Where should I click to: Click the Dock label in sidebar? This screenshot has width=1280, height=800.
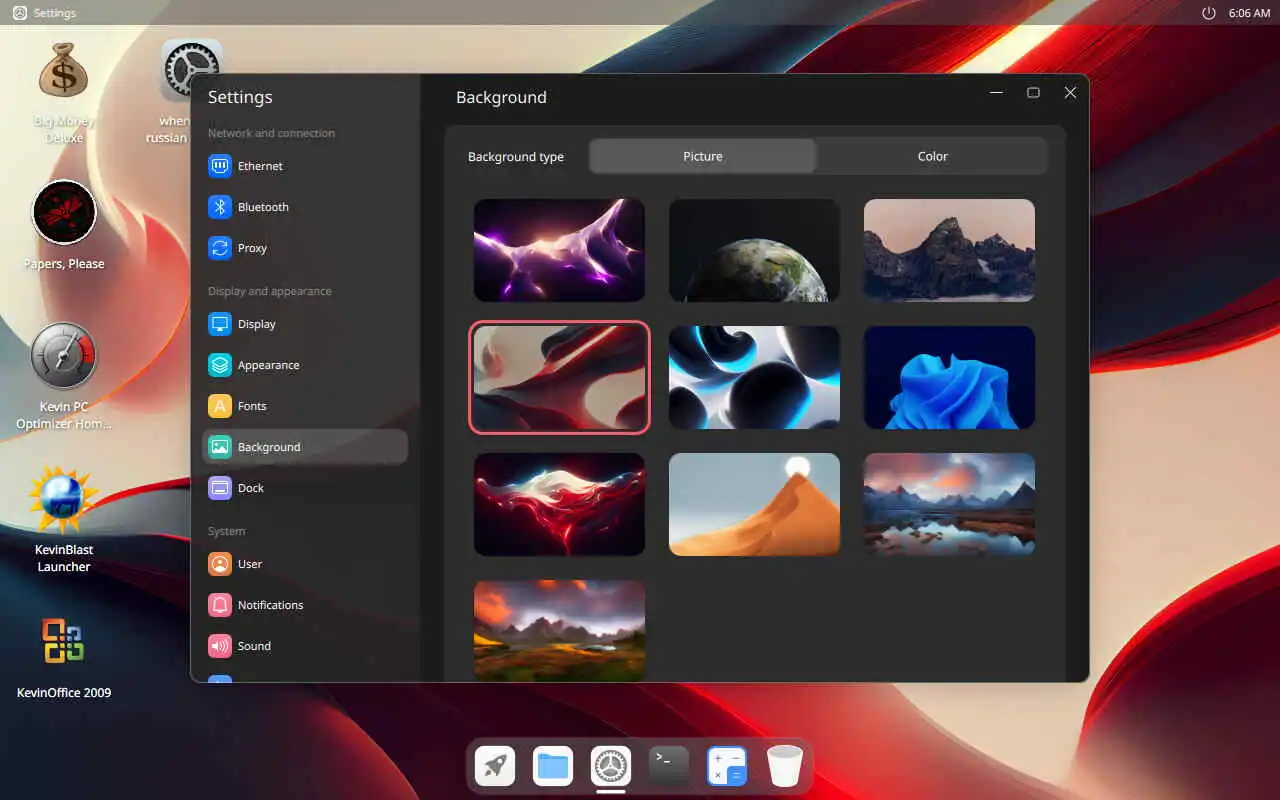click(251, 488)
